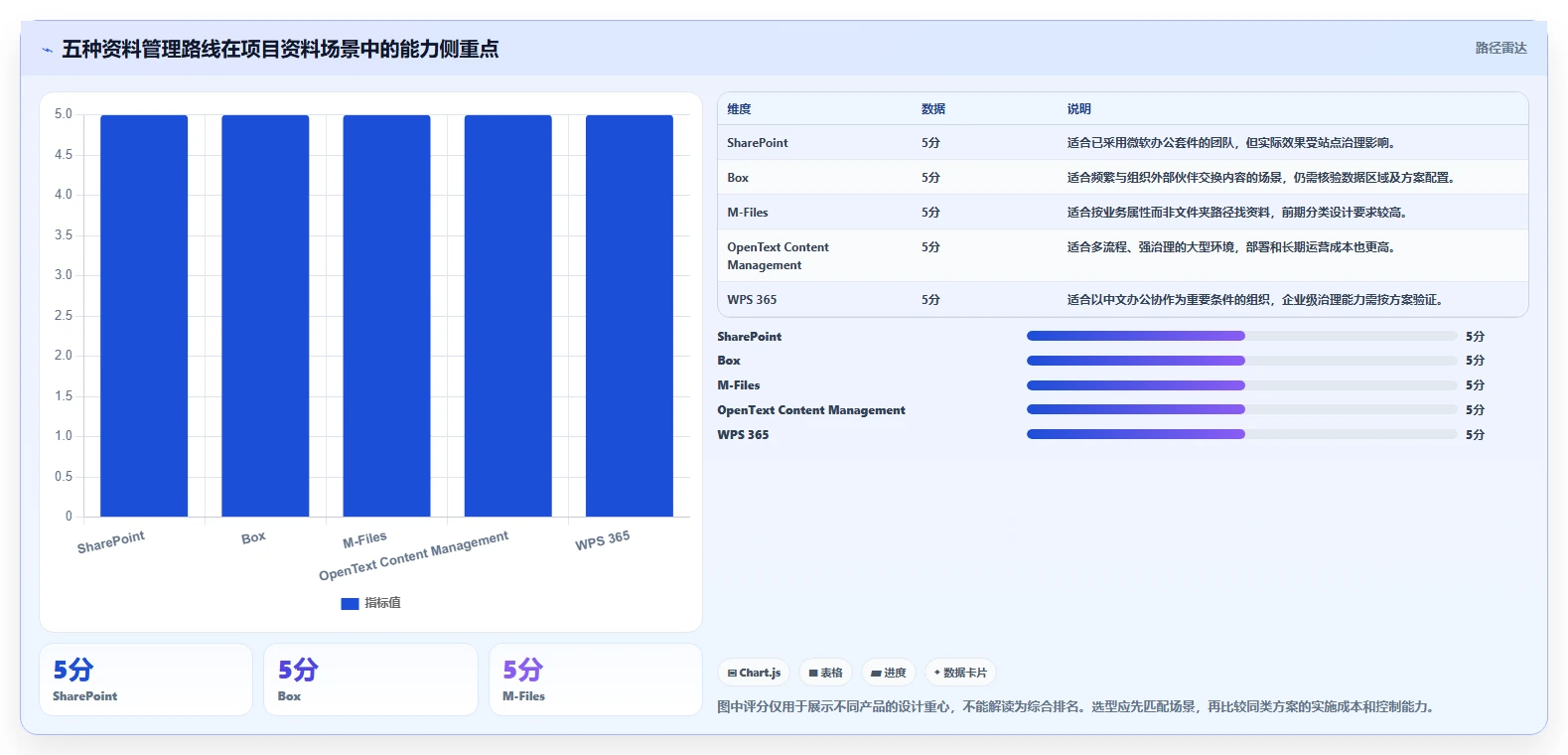Click the title 五种资料管理路线在项目资料场景中的能力侧重点
The height and width of the screenshot is (755, 1568).
(280, 49)
